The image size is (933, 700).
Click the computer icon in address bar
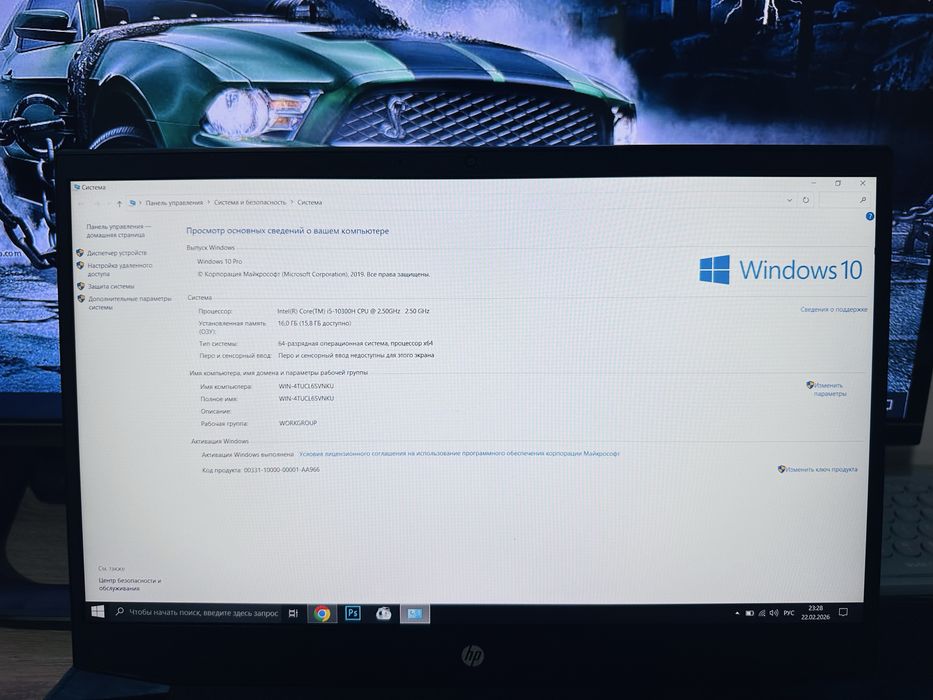click(x=133, y=203)
